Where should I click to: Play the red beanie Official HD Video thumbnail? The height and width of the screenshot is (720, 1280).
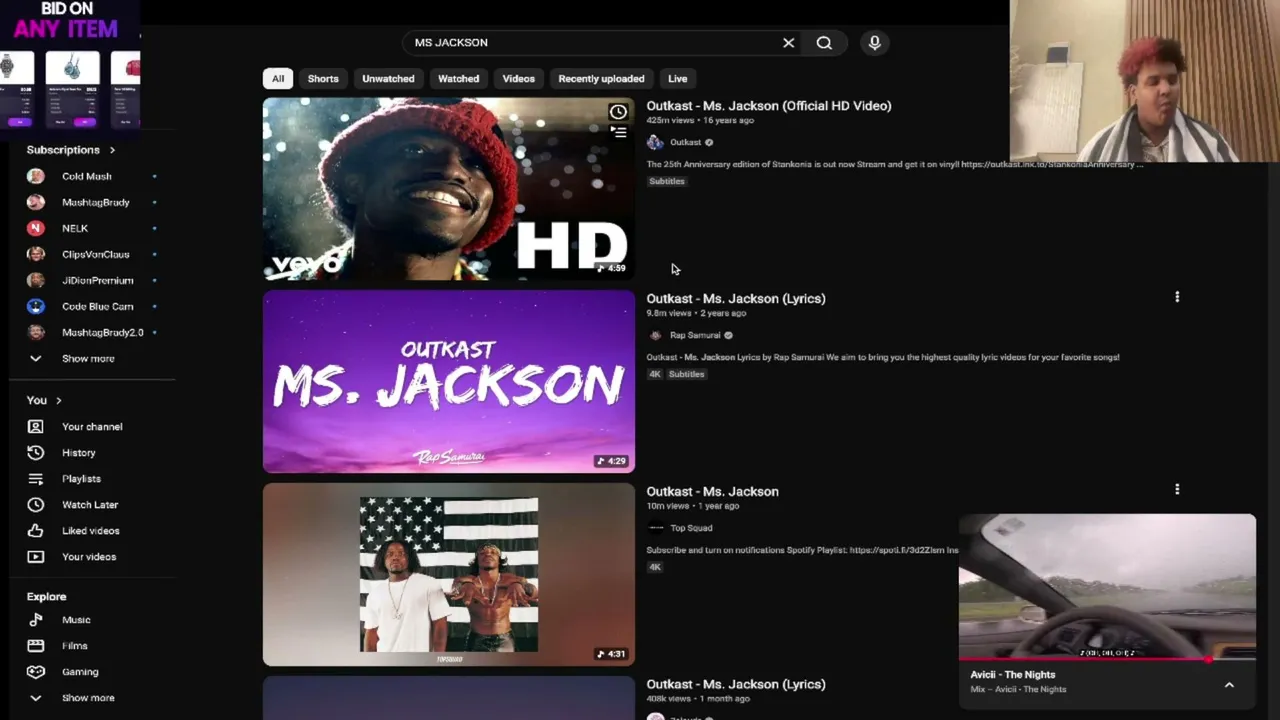point(449,189)
